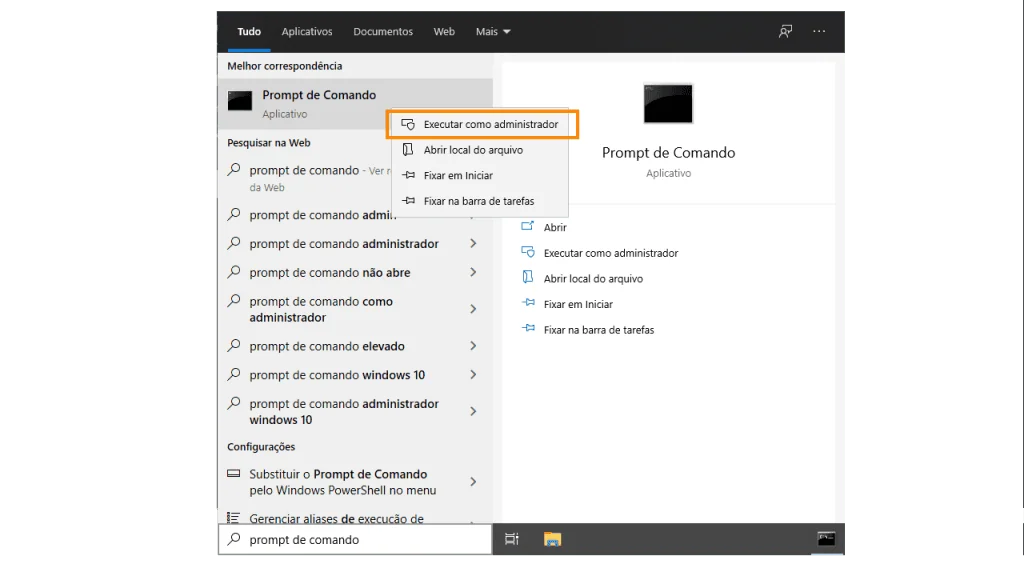Expand chevron for 'prompt de comando administrador windows 10'

473,411
